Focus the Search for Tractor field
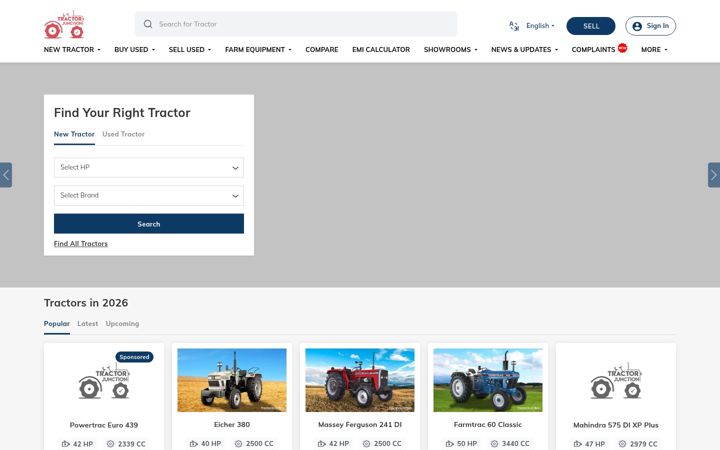 [x=296, y=24]
